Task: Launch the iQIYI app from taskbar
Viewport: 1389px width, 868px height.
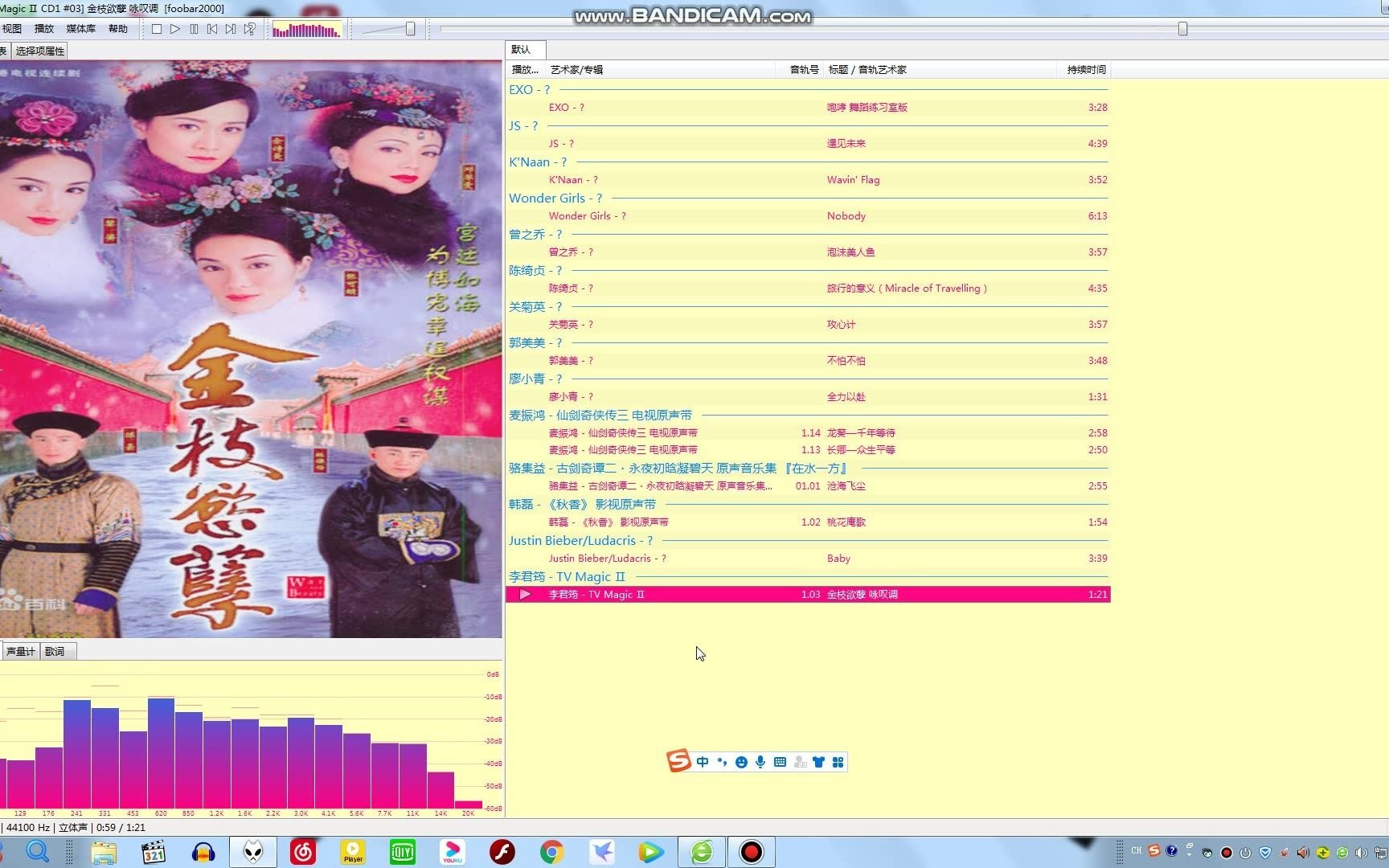Action: pos(403,852)
